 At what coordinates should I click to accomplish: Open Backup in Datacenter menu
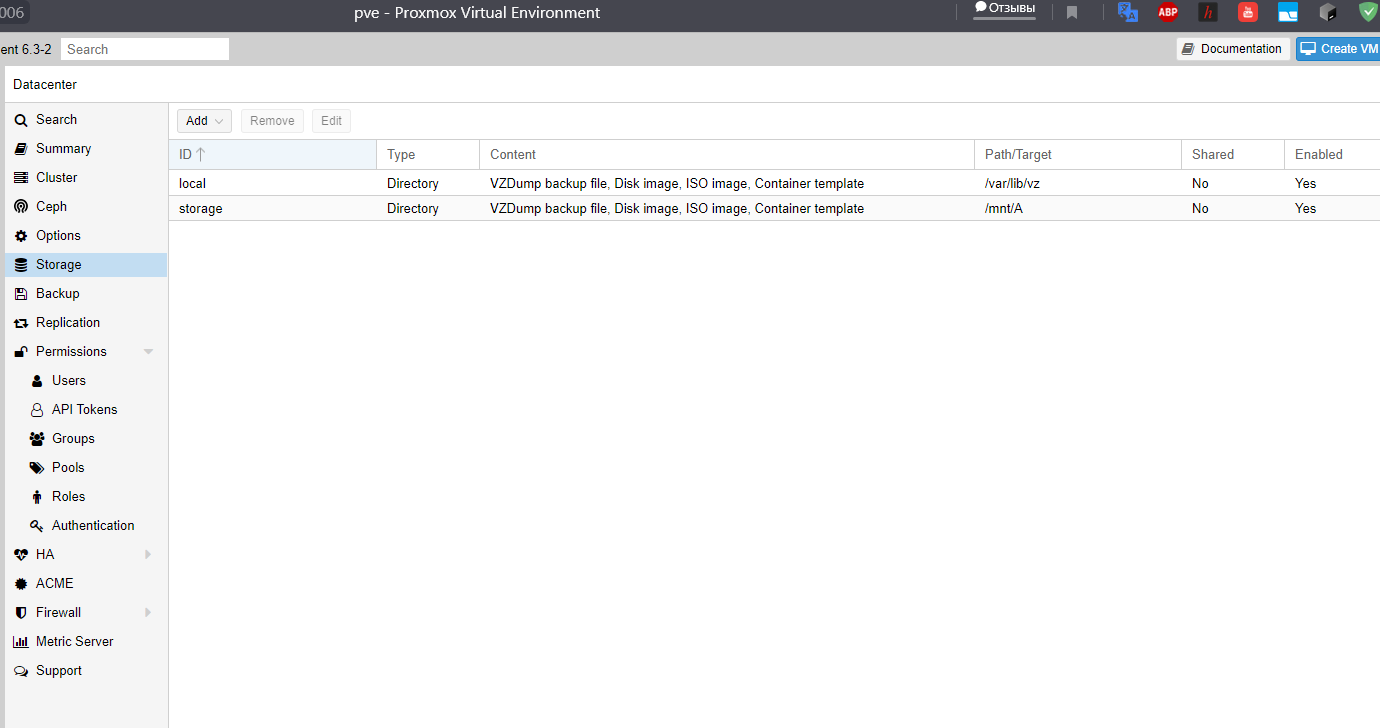coord(57,294)
